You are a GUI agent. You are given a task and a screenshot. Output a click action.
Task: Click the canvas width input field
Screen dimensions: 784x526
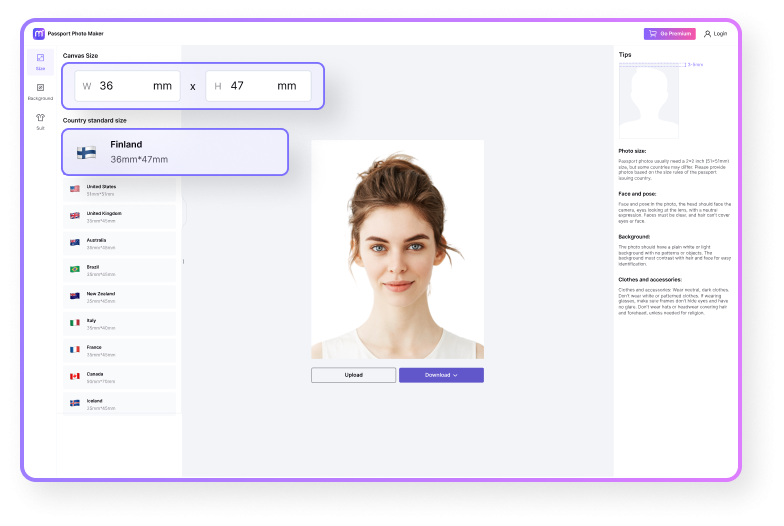click(125, 86)
